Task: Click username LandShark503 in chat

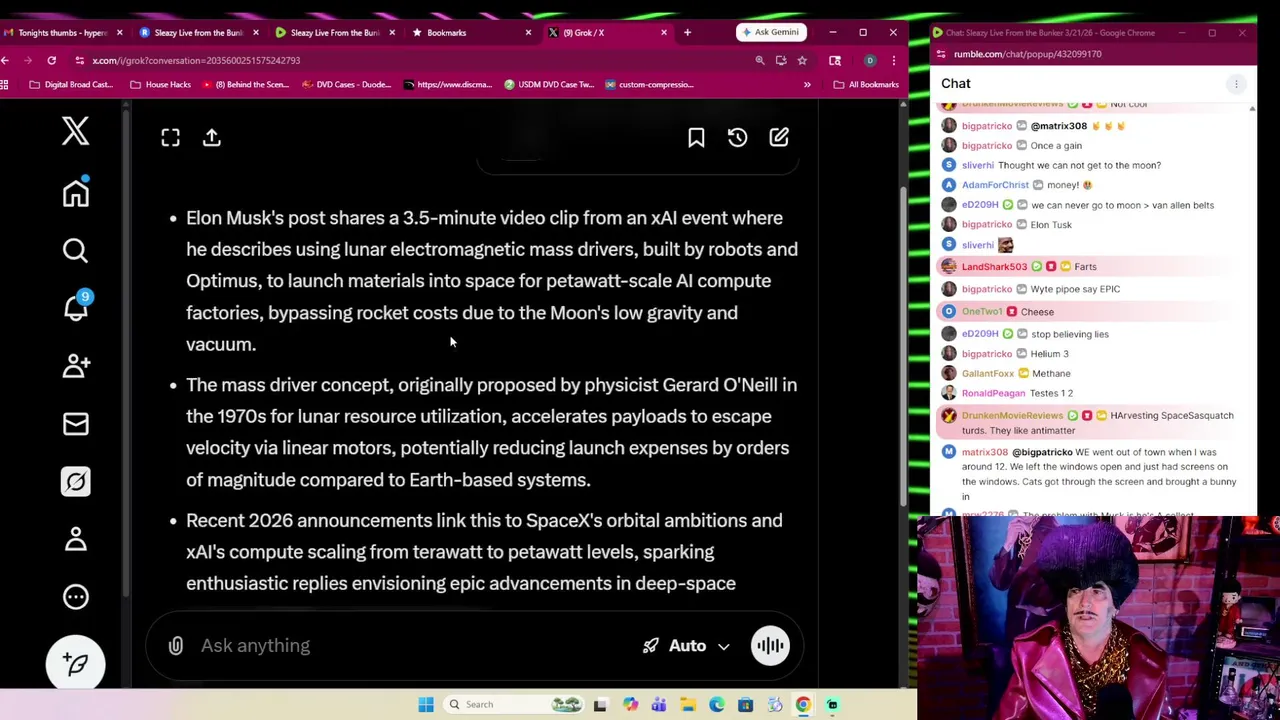Action: tap(994, 267)
